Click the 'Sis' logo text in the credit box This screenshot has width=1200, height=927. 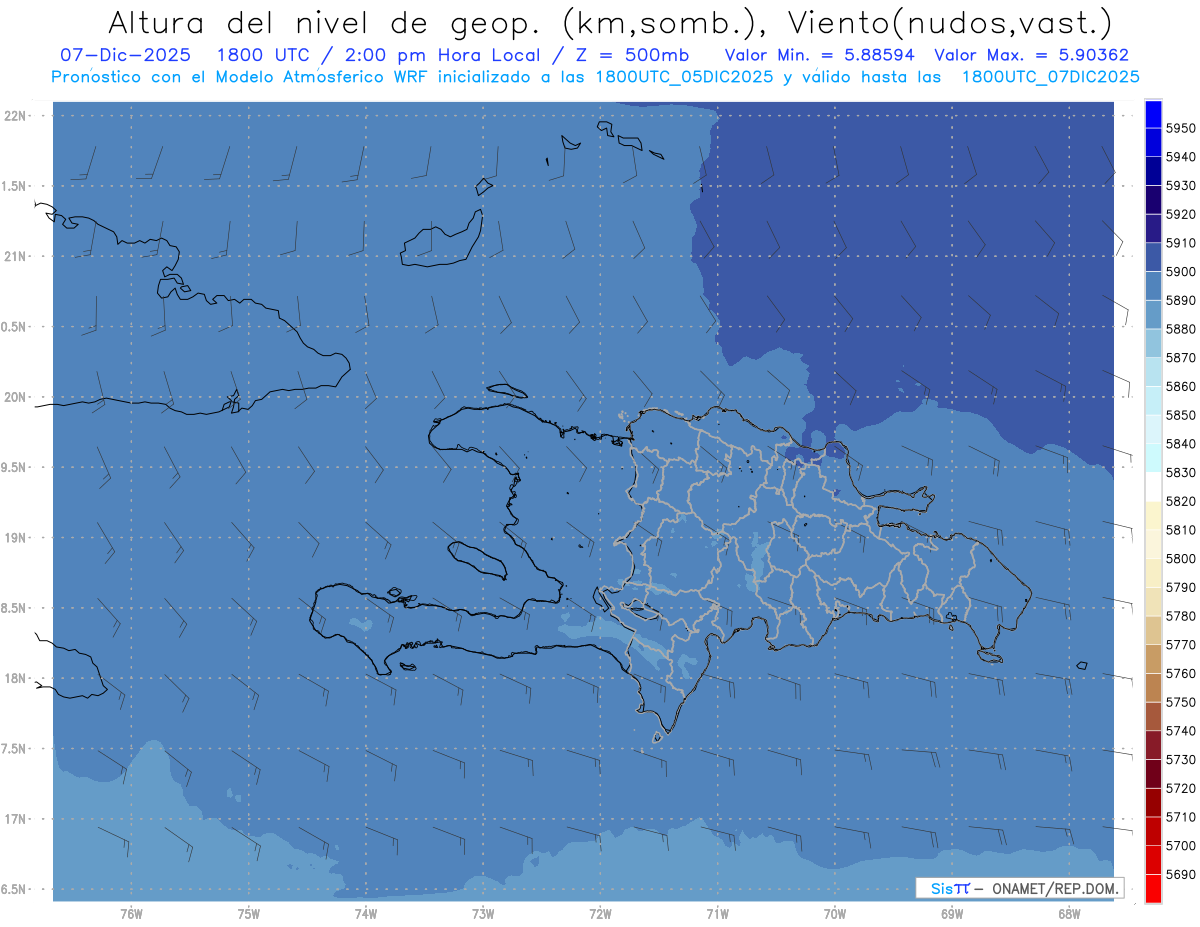[x=941, y=888]
